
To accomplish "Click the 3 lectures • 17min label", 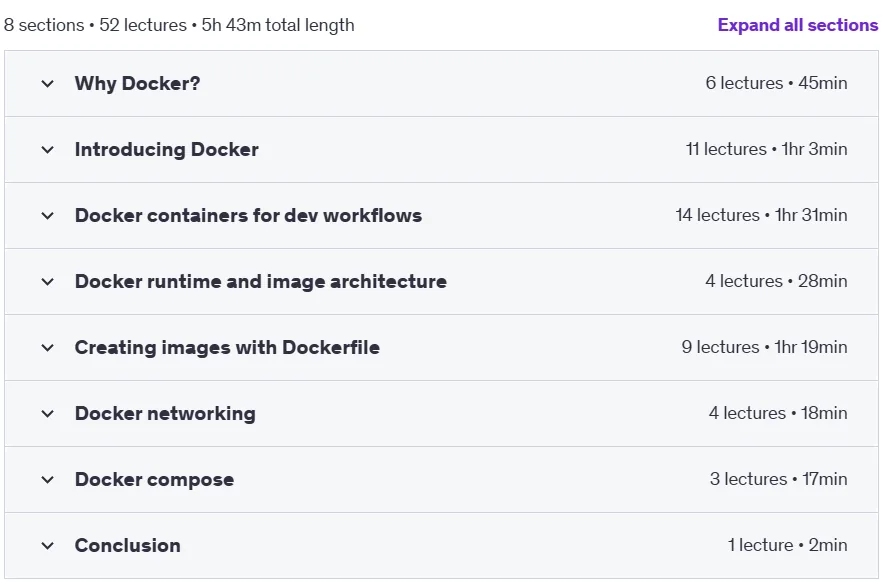I will [778, 478].
